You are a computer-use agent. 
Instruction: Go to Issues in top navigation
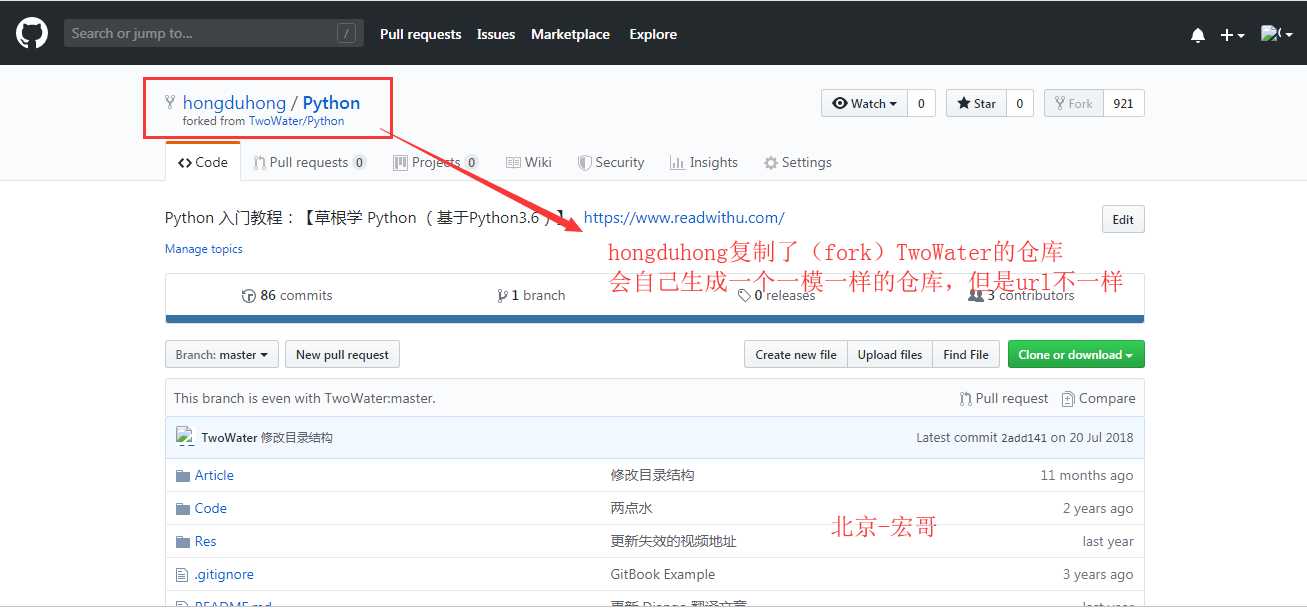(x=496, y=34)
